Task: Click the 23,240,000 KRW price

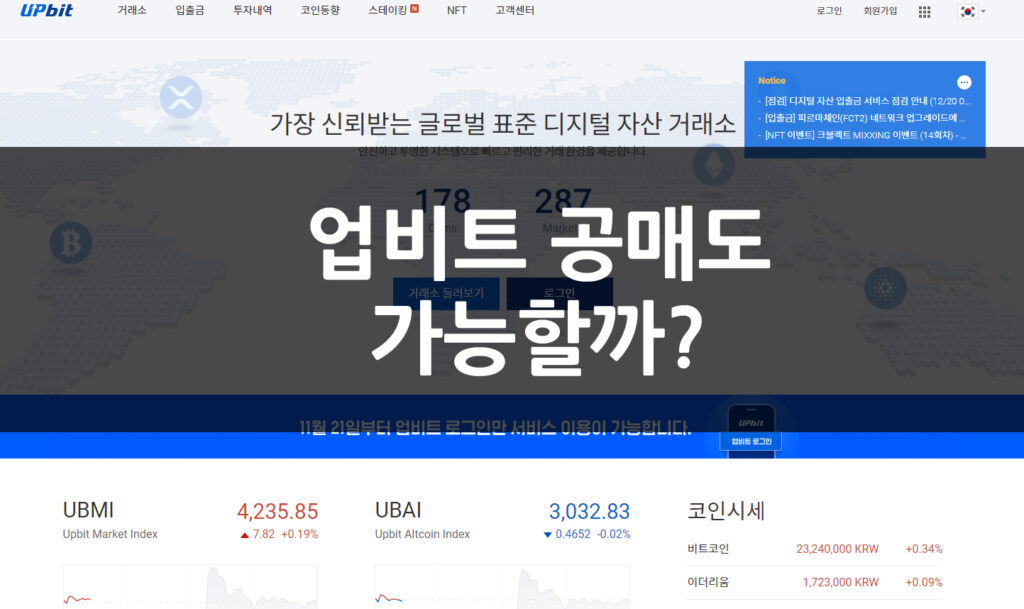Action: 837,549
